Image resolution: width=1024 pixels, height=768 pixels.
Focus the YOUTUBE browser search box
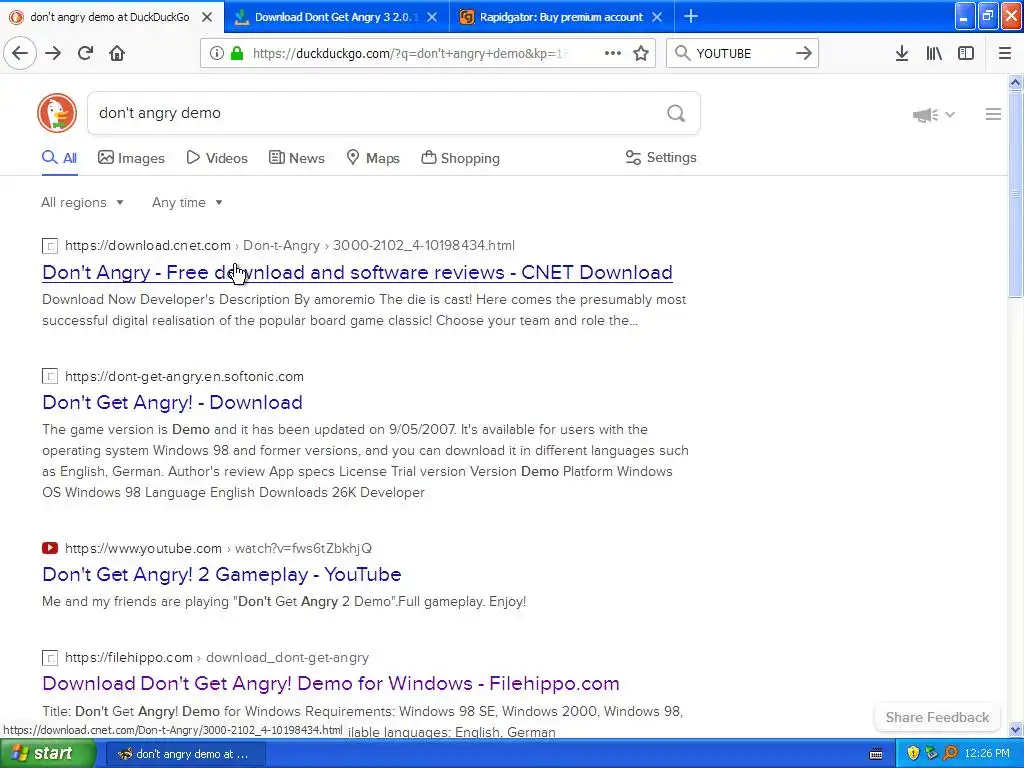coord(741,53)
